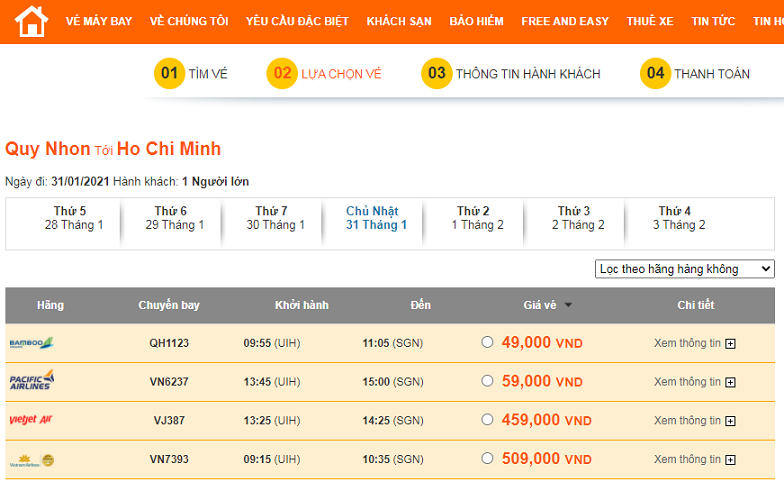Open the TIN TỨC menu

coord(713,22)
